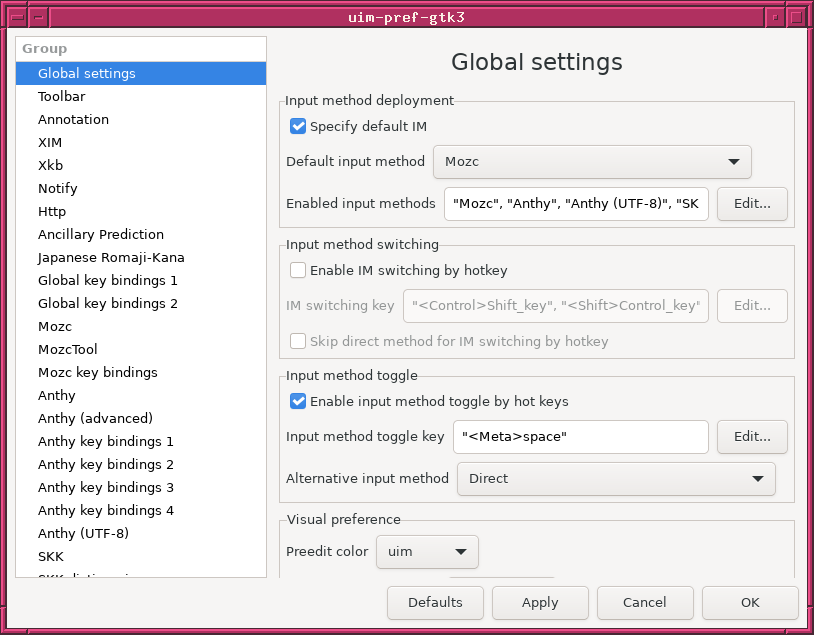Image resolution: width=814 pixels, height=635 pixels.
Task: Open the Global key bindings 1 group
Action: click(x=108, y=280)
